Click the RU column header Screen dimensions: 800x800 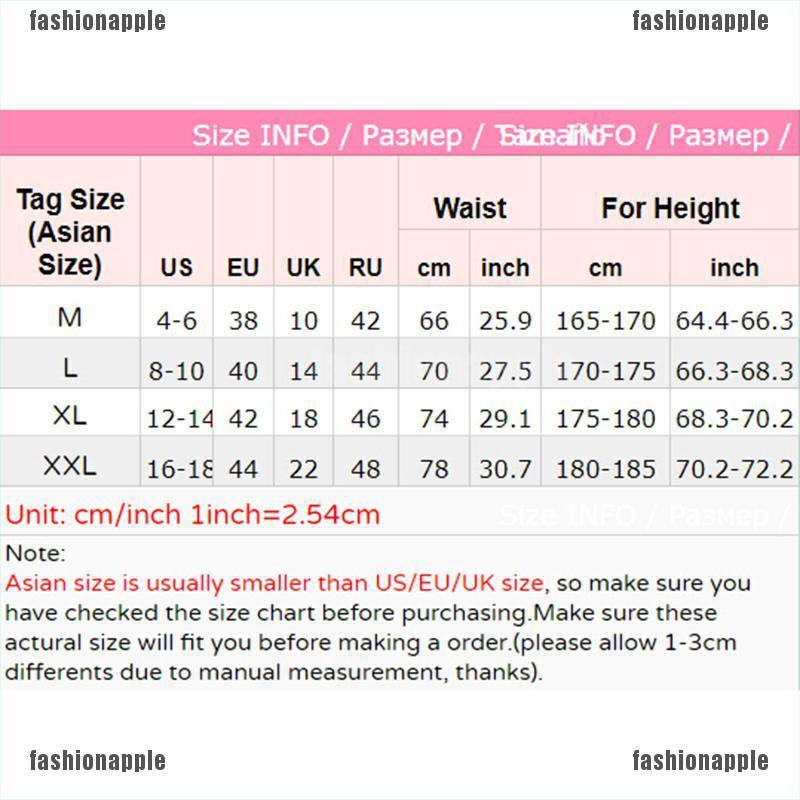point(365,268)
